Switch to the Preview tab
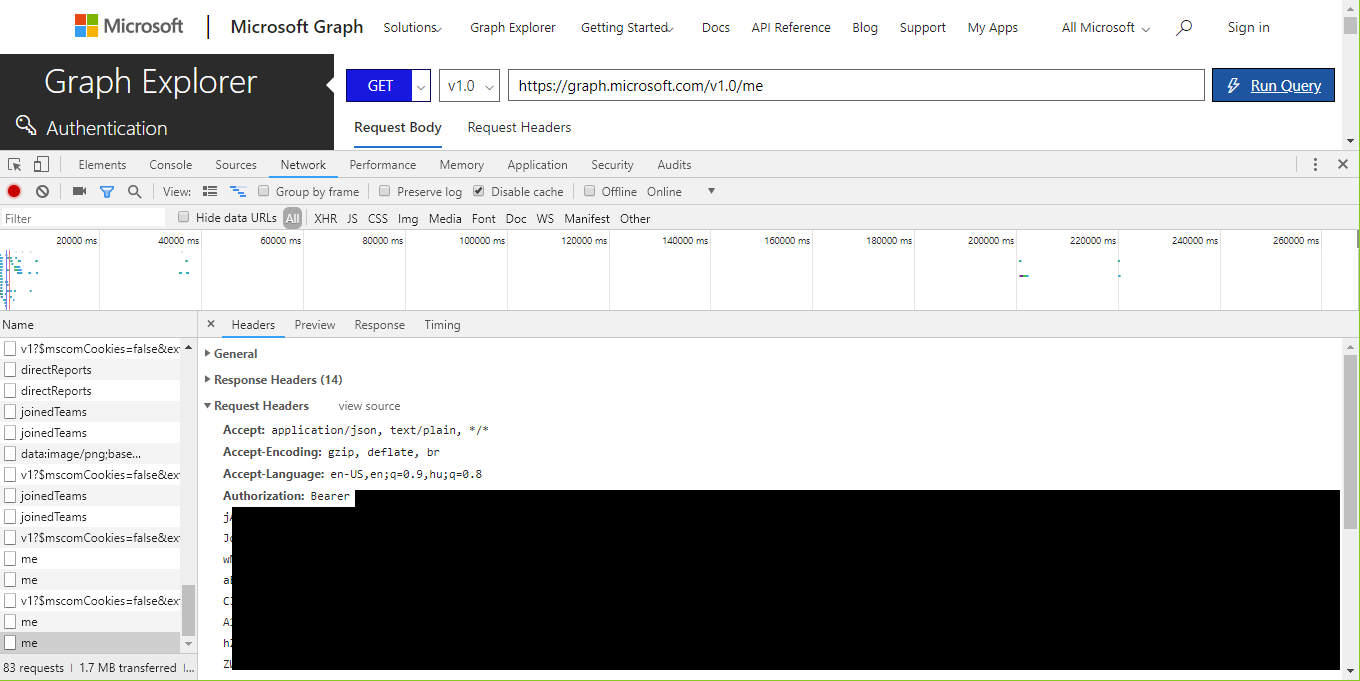The height and width of the screenshot is (681, 1360). click(315, 325)
